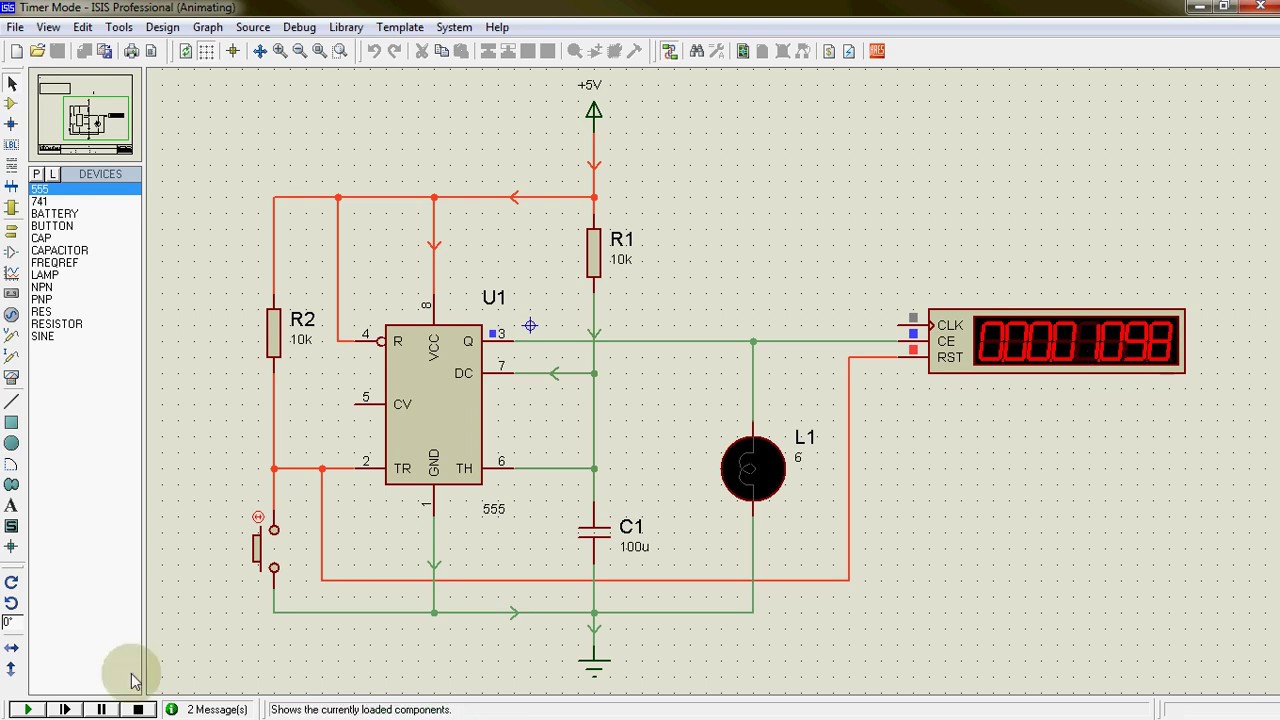Open the Template menu
Screen dimensions: 1280x720
(399, 27)
